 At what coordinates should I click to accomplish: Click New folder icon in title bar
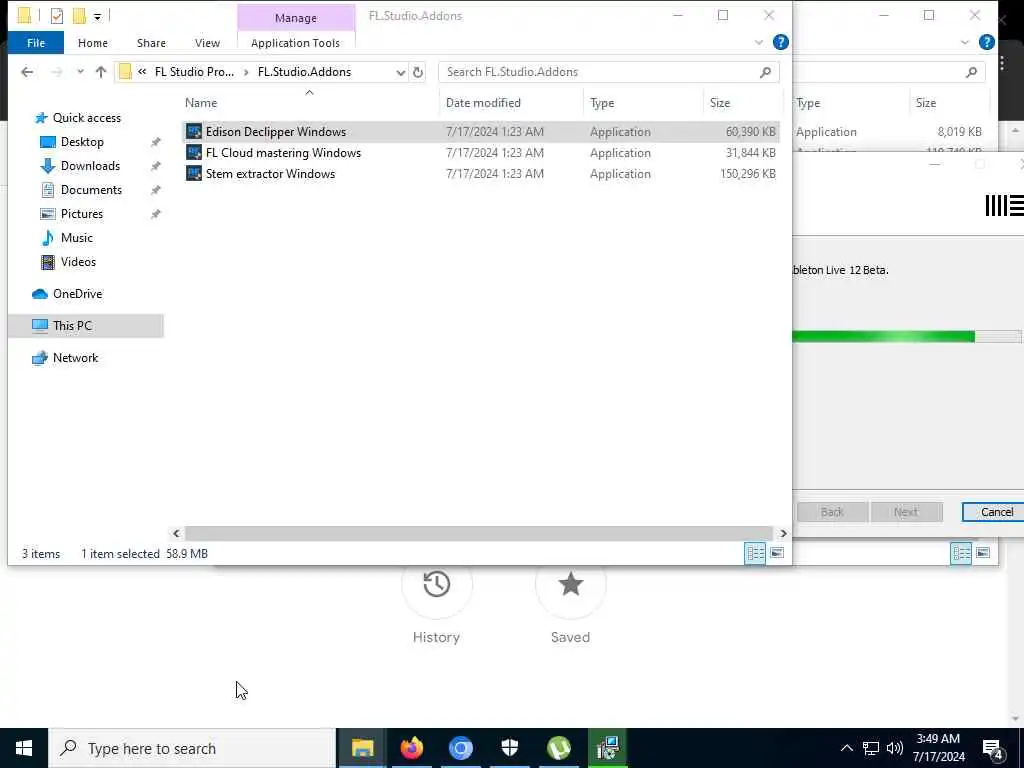79,16
